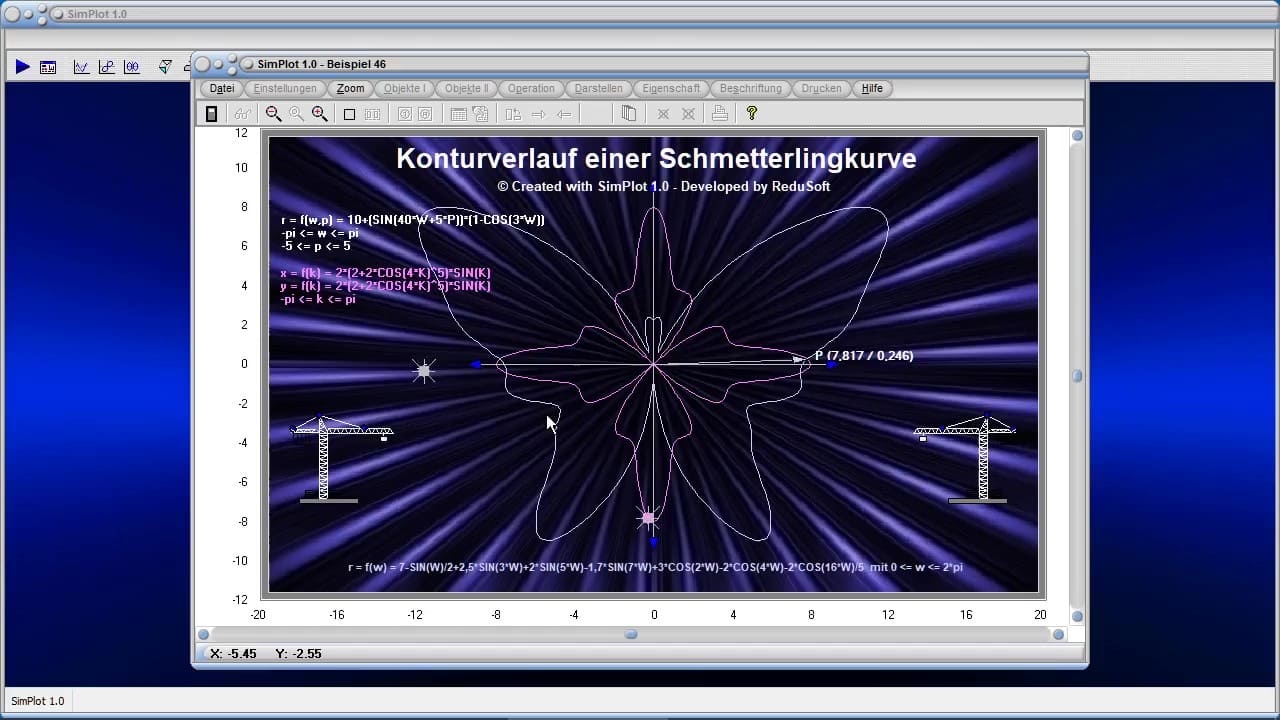
Task: Click the title 'Konturverlauf einer Schmetterlingkurve'
Action: (x=656, y=158)
